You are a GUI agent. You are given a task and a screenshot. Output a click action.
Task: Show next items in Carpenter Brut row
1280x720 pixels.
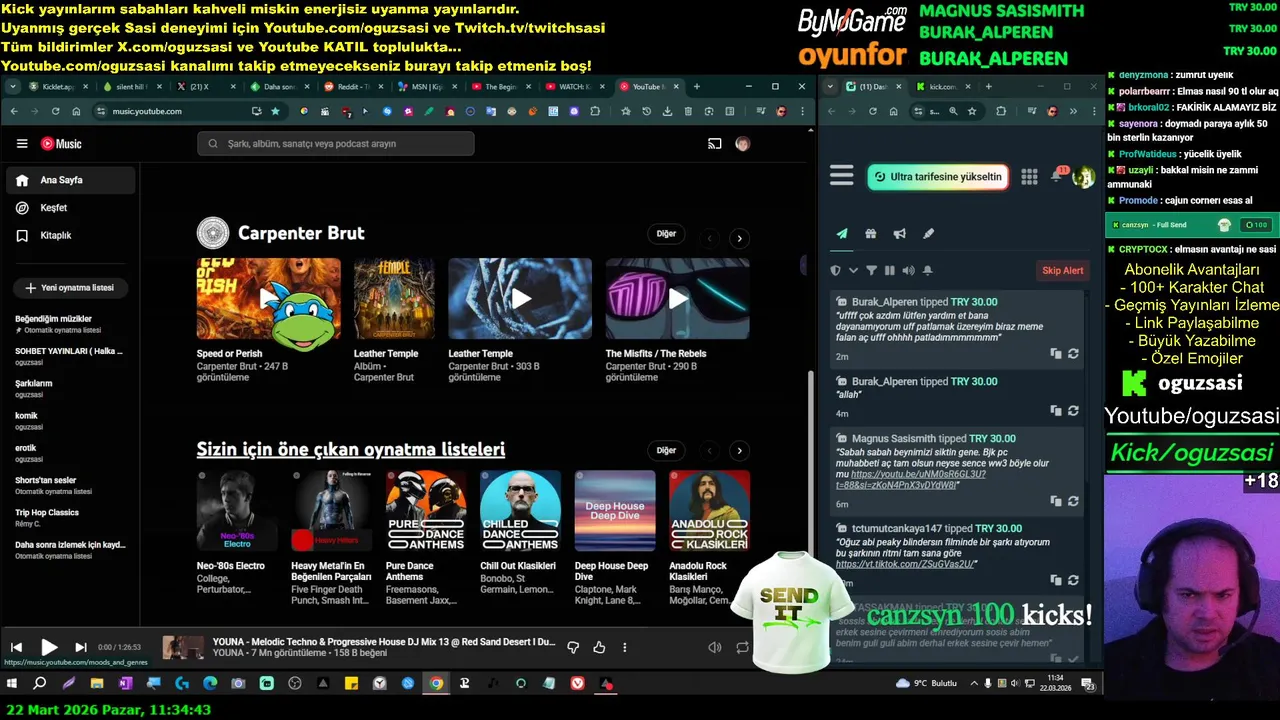739,238
